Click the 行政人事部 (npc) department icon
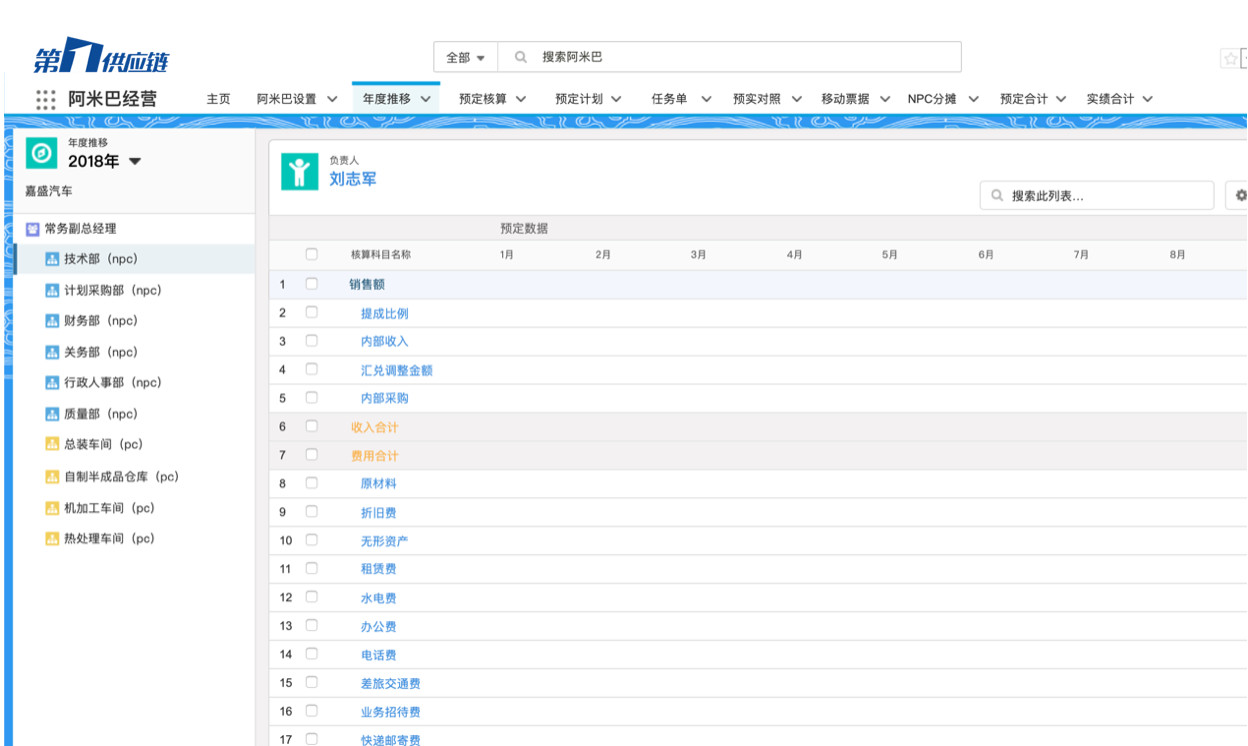1248x746 pixels. 52,383
